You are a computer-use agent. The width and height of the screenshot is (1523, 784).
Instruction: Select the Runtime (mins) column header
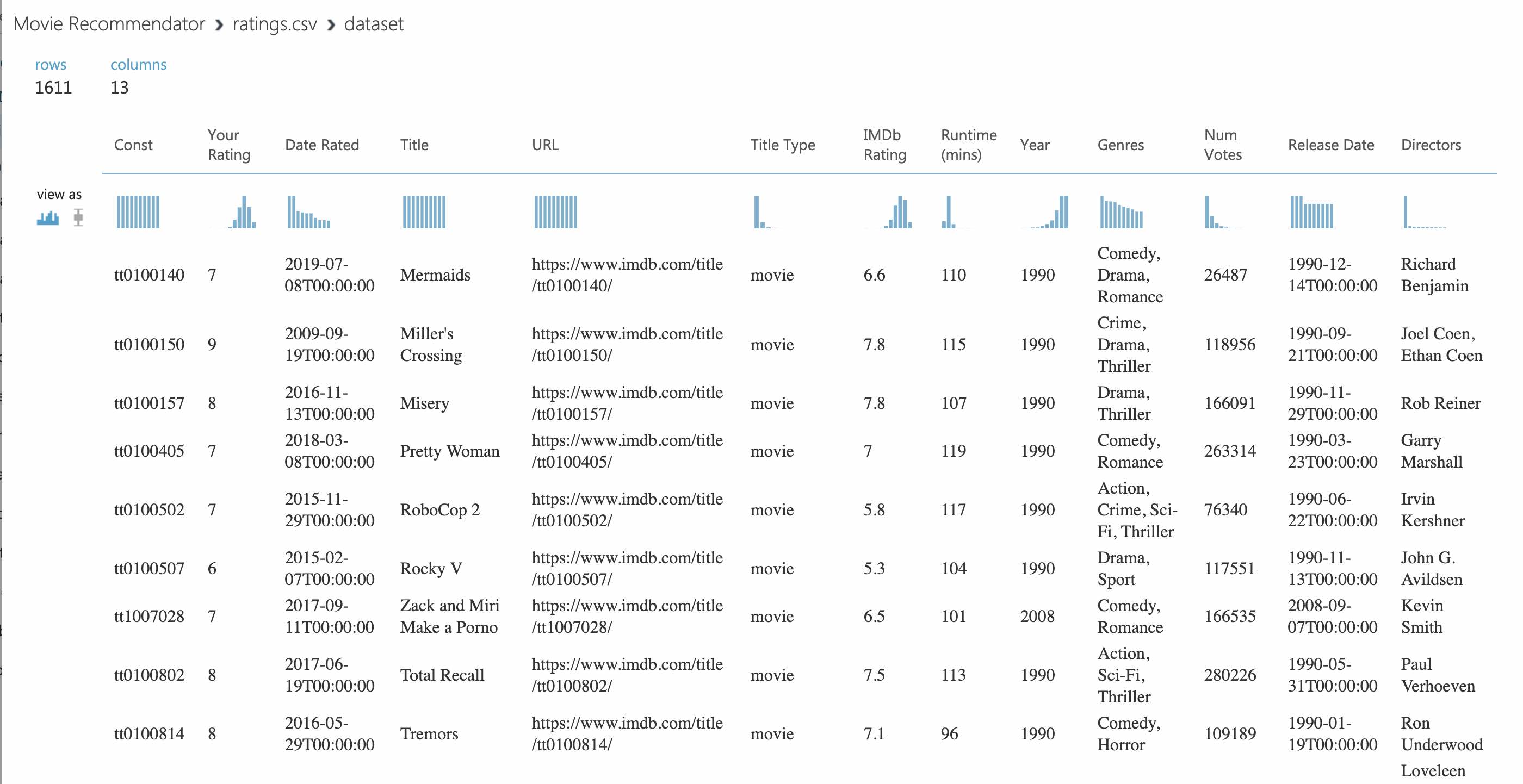(x=969, y=145)
